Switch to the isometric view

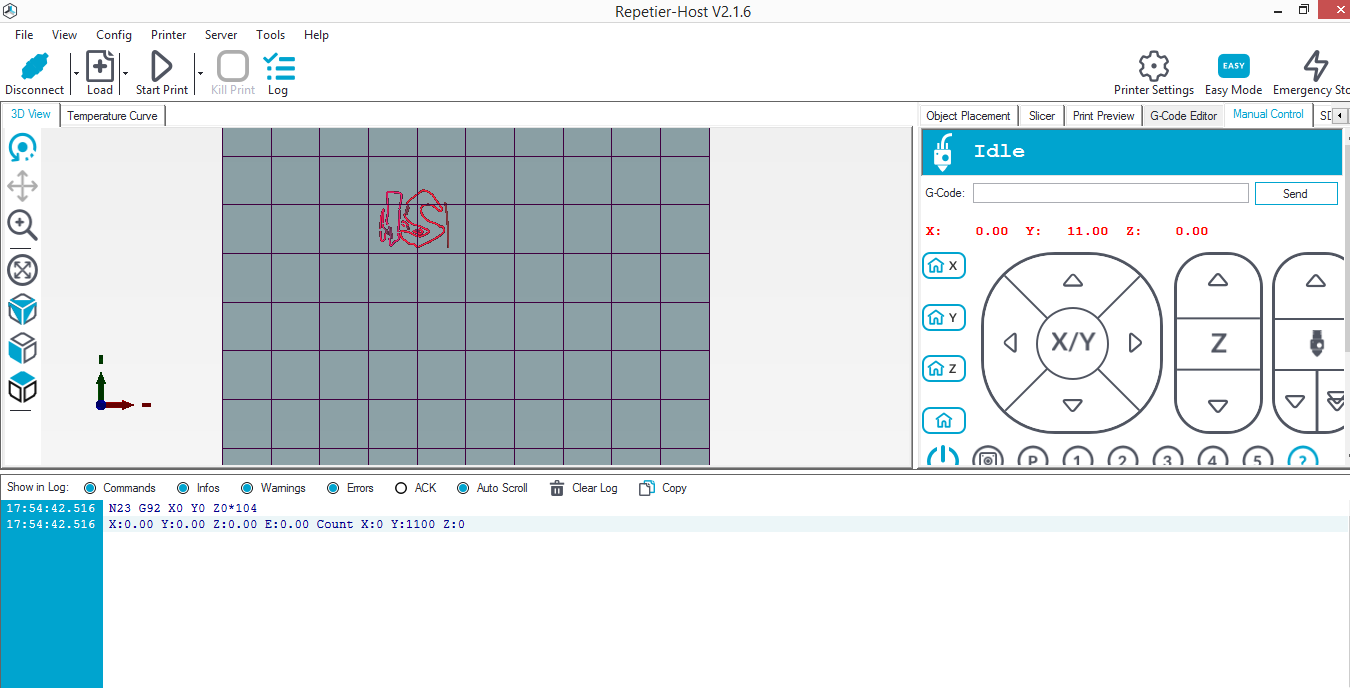(x=22, y=388)
